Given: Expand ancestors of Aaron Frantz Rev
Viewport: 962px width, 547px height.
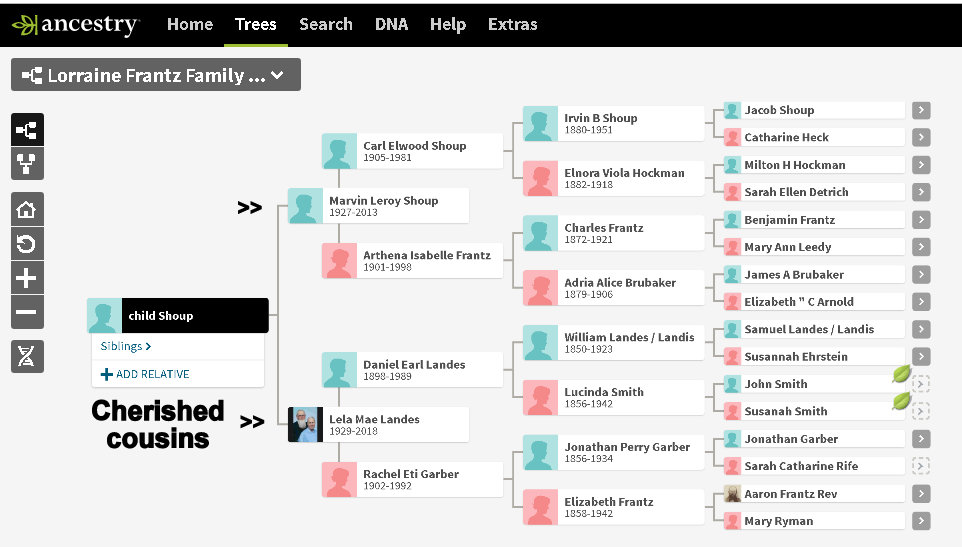Looking at the screenshot, I should coord(921,494).
